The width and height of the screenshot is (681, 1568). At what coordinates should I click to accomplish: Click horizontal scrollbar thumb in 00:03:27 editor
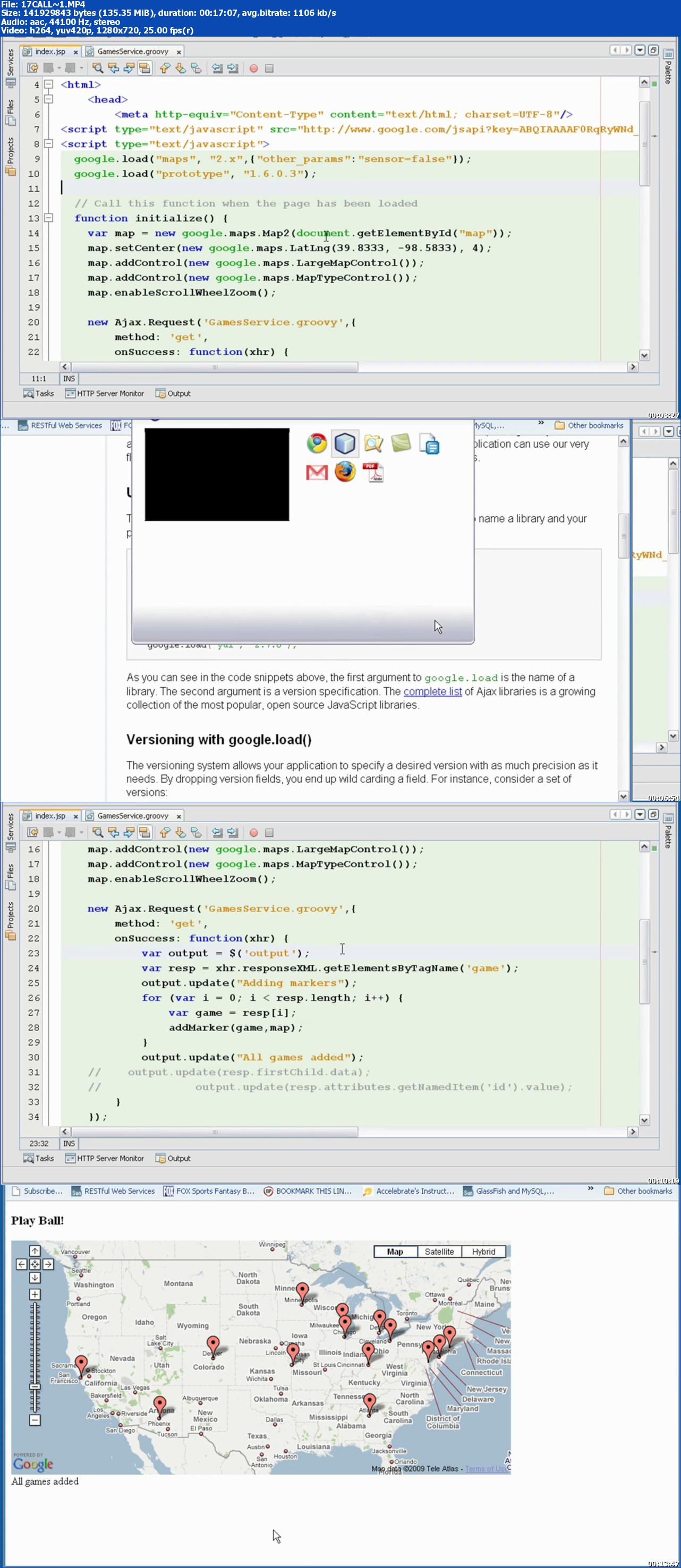215,367
